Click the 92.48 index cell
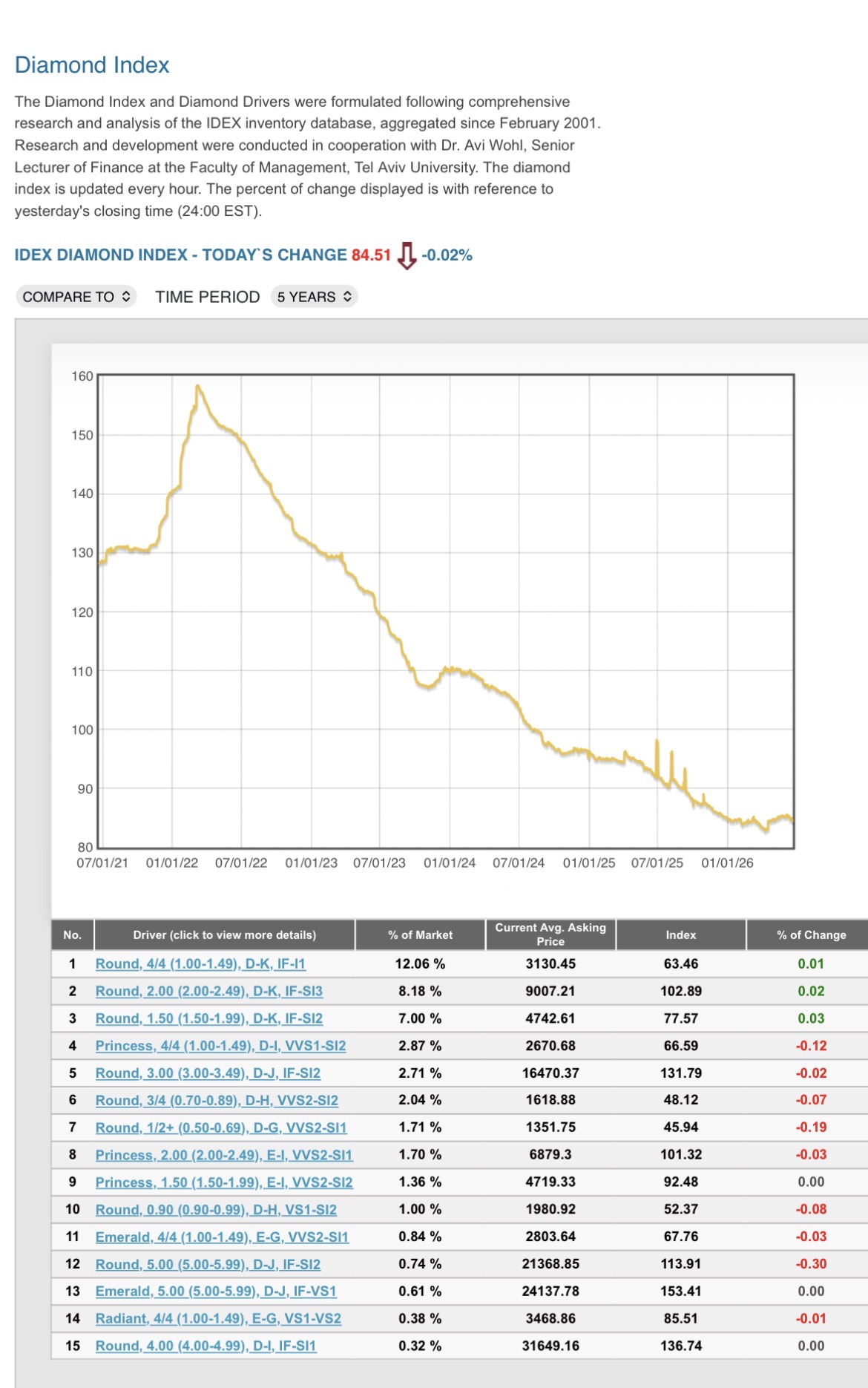 tap(681, 1182)
